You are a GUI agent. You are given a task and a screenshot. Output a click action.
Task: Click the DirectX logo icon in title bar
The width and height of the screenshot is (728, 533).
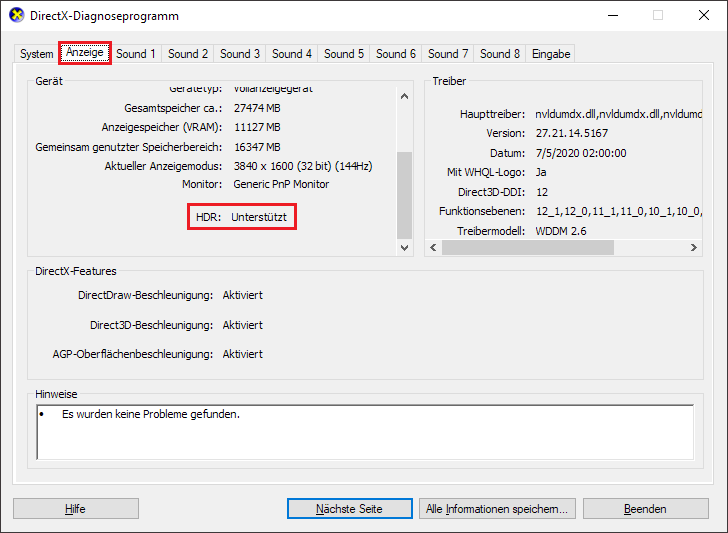click(17, 15)
